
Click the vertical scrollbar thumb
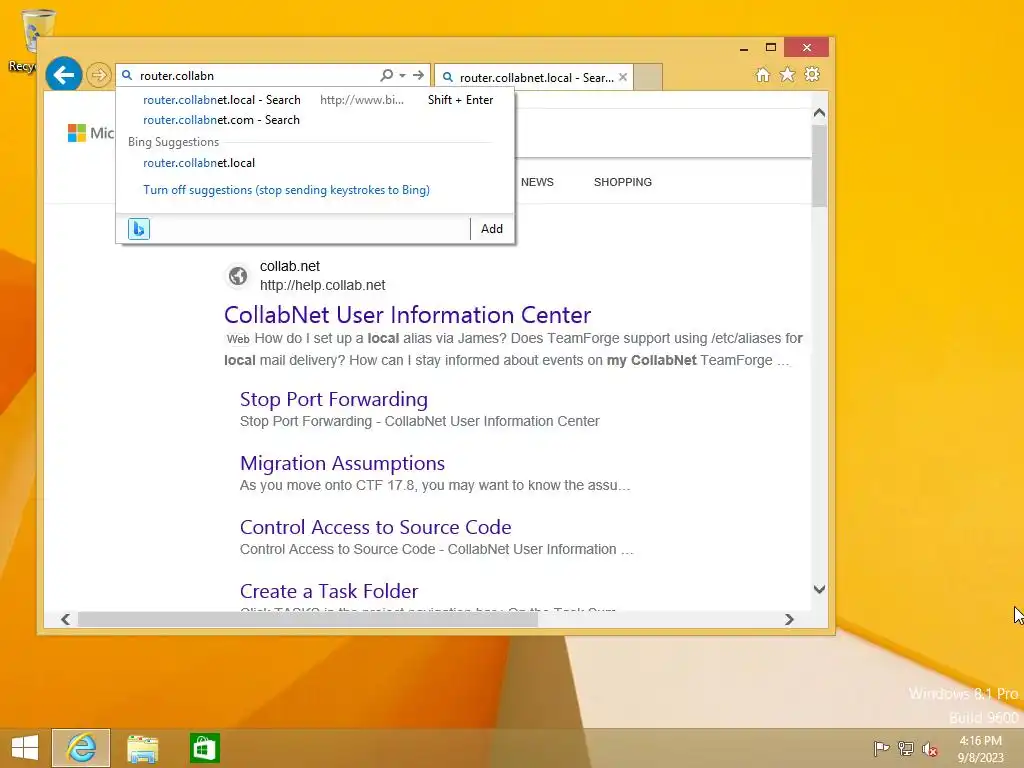click(819, 166)
